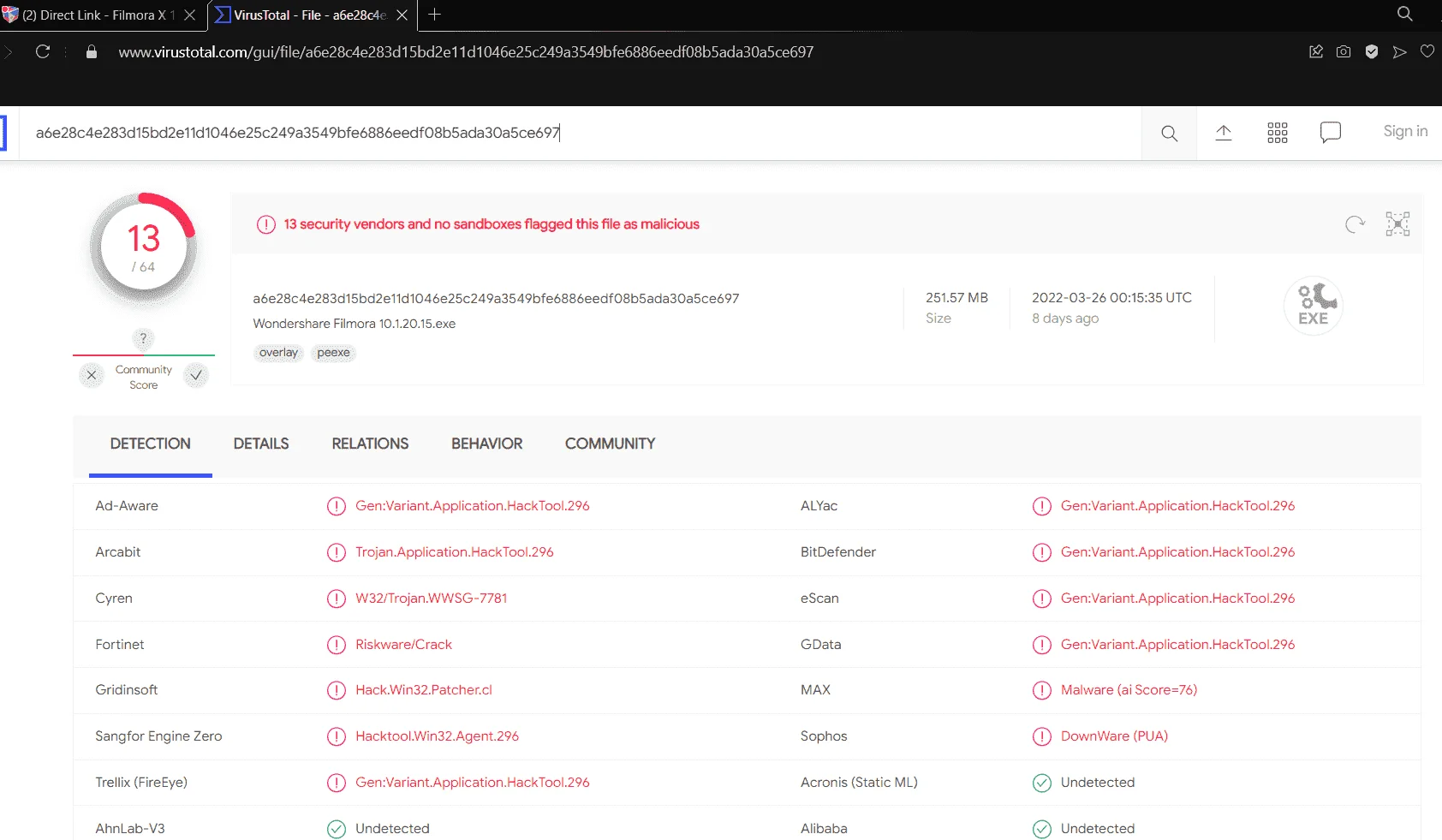Click the Sign in link
Image resolution: width=1442 pixels, height=840 pixels.
[1405, 131]
